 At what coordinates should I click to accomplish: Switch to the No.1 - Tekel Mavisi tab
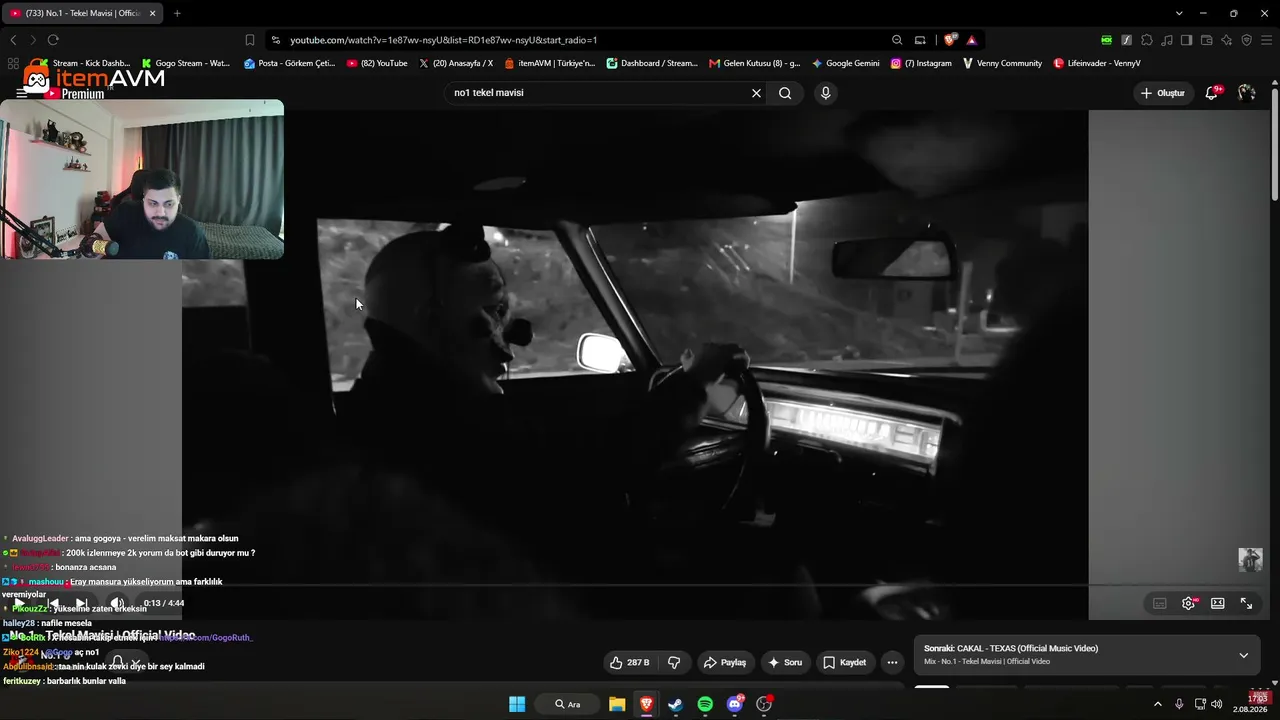(80, 13)
